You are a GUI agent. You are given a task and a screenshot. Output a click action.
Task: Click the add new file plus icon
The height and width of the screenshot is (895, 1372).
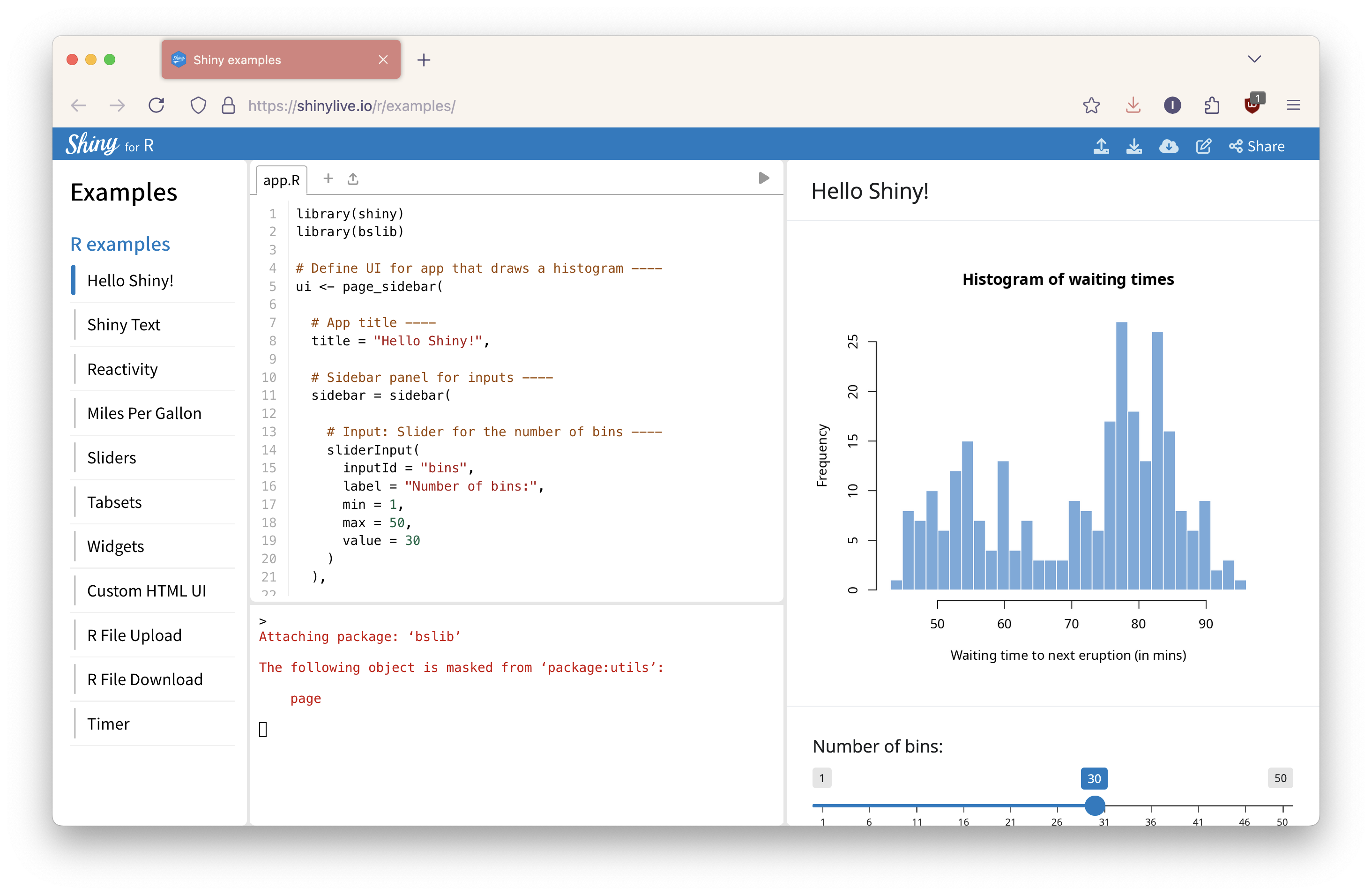[x=328, y=179]
